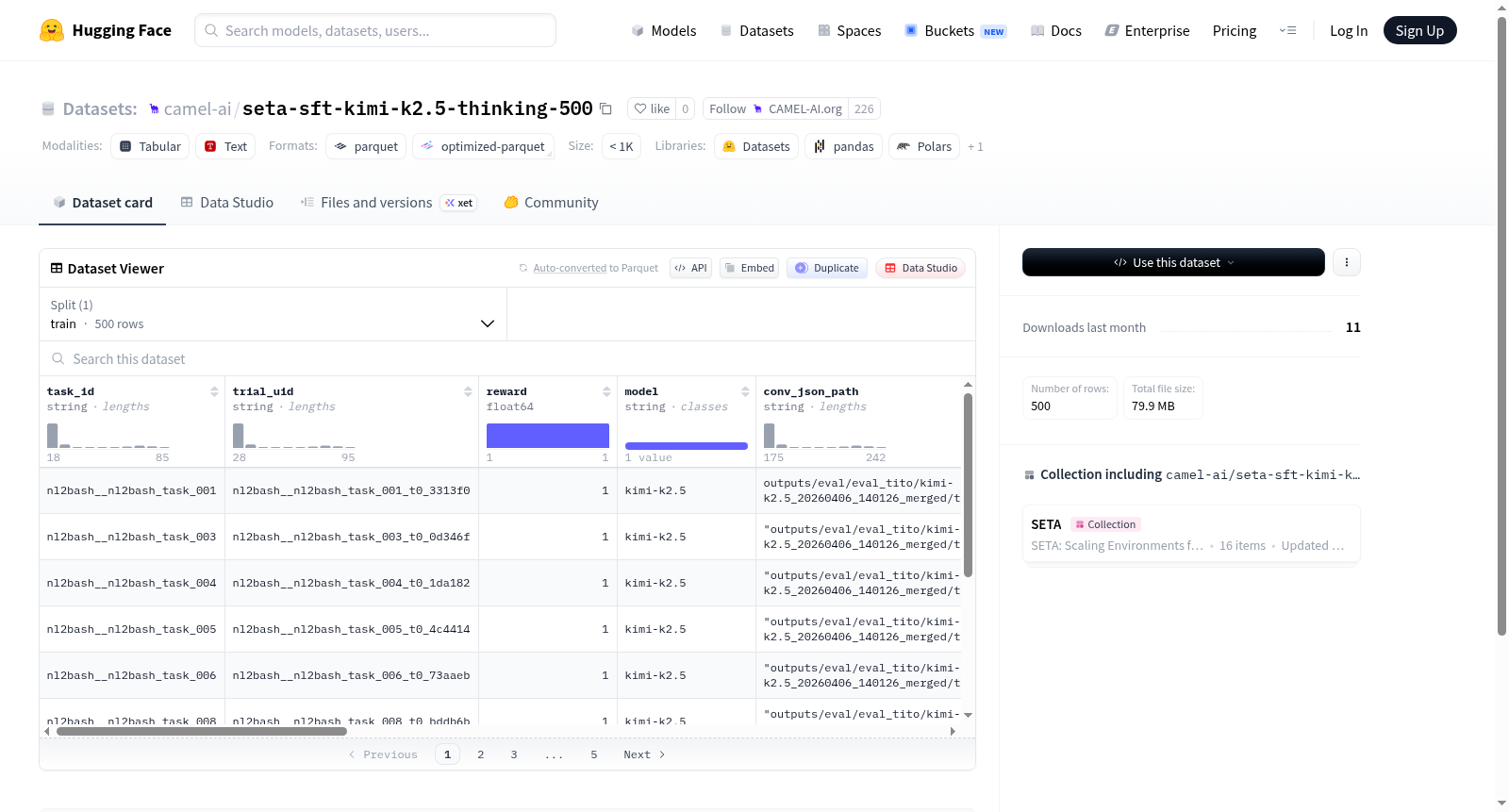The height and width of the screenshot is (812, 1509).
Task: Focus the Search this dataset field
Action: pos(507,358)
